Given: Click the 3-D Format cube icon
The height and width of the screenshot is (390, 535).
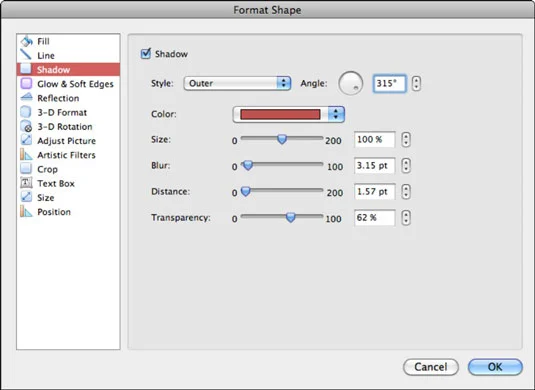Looking at the screenshot, I should click(26, 112).
